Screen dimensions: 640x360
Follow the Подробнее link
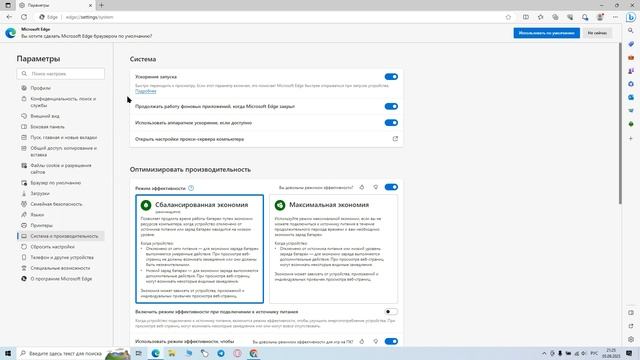pyautogui.click(x=146, y=91)
